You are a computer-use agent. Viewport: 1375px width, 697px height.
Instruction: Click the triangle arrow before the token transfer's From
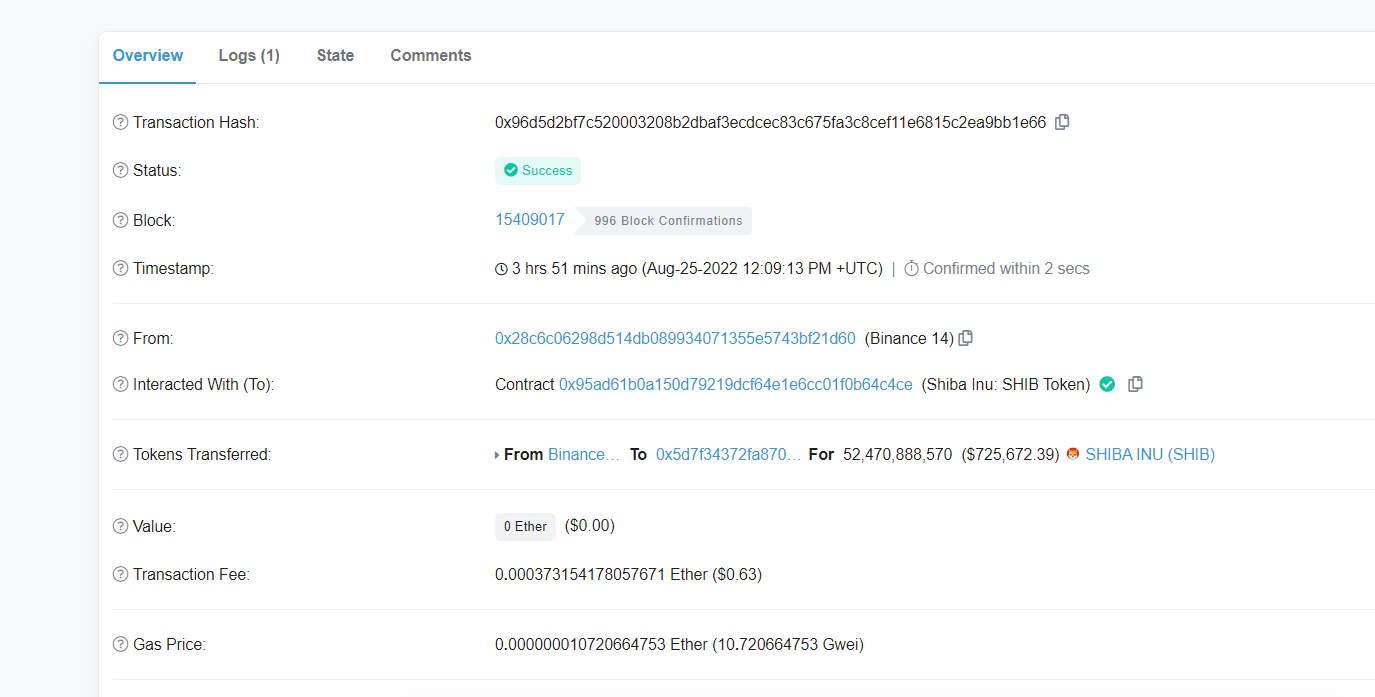coord(497,455)
